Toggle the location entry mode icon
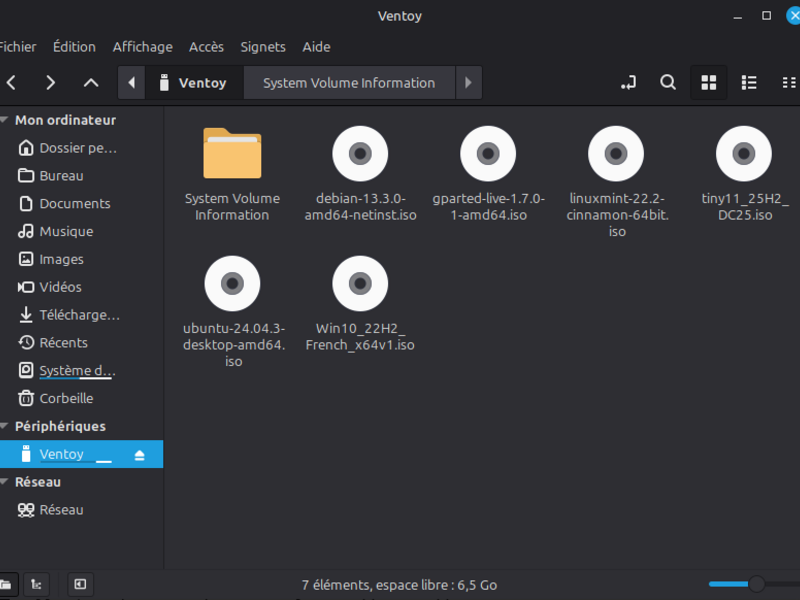 [629, 83]
